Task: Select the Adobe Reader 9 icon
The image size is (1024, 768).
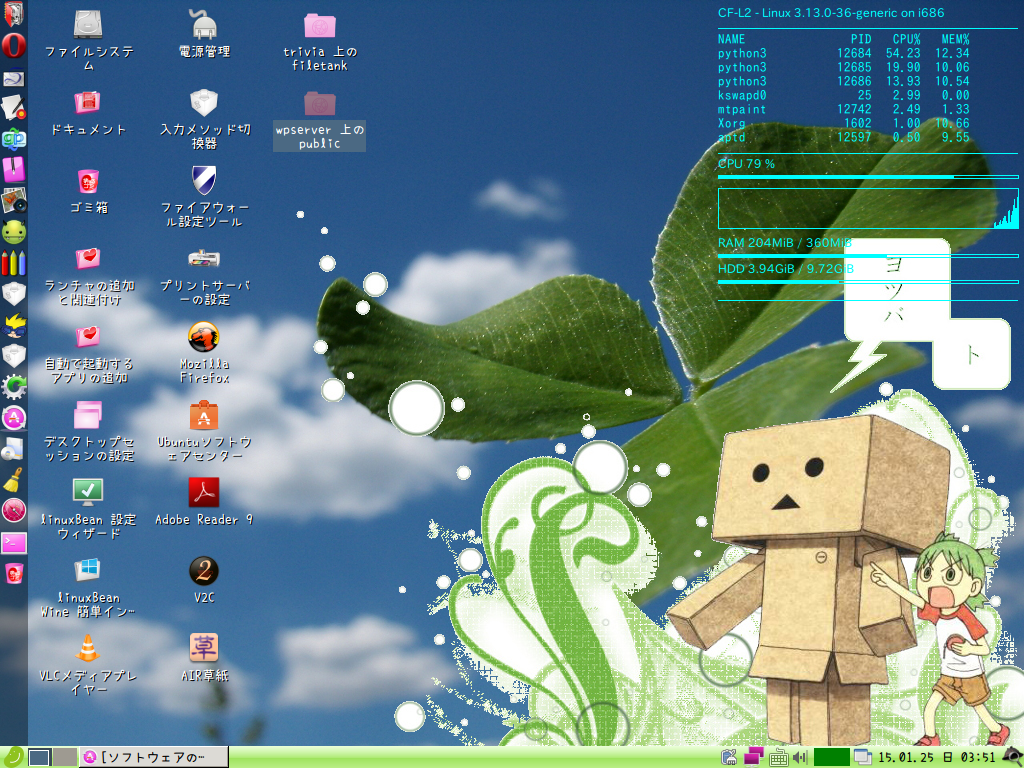Action: click(x=204, y=502)
